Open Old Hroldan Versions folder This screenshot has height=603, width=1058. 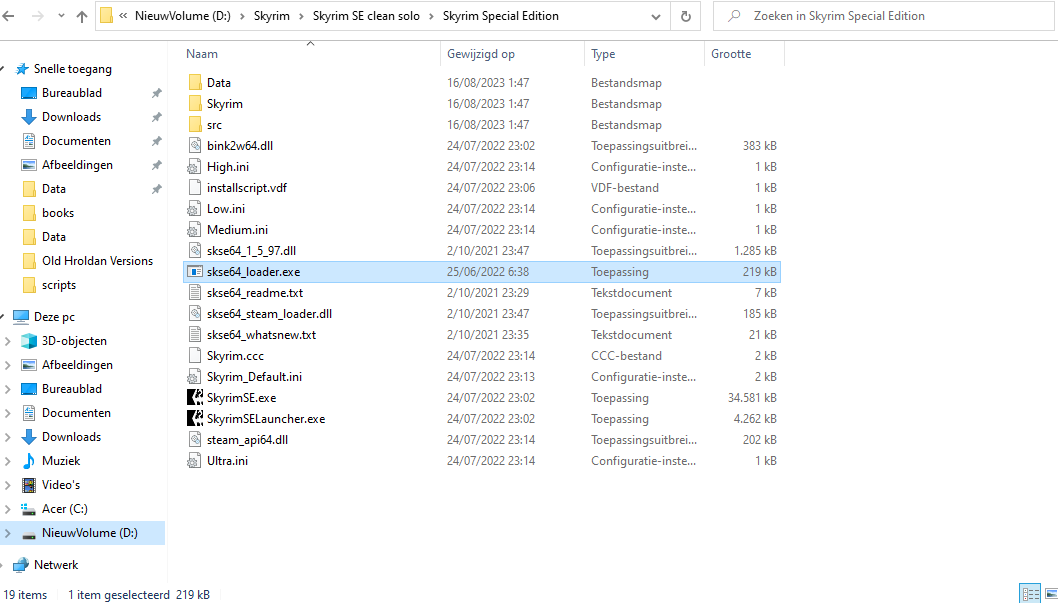97,260
